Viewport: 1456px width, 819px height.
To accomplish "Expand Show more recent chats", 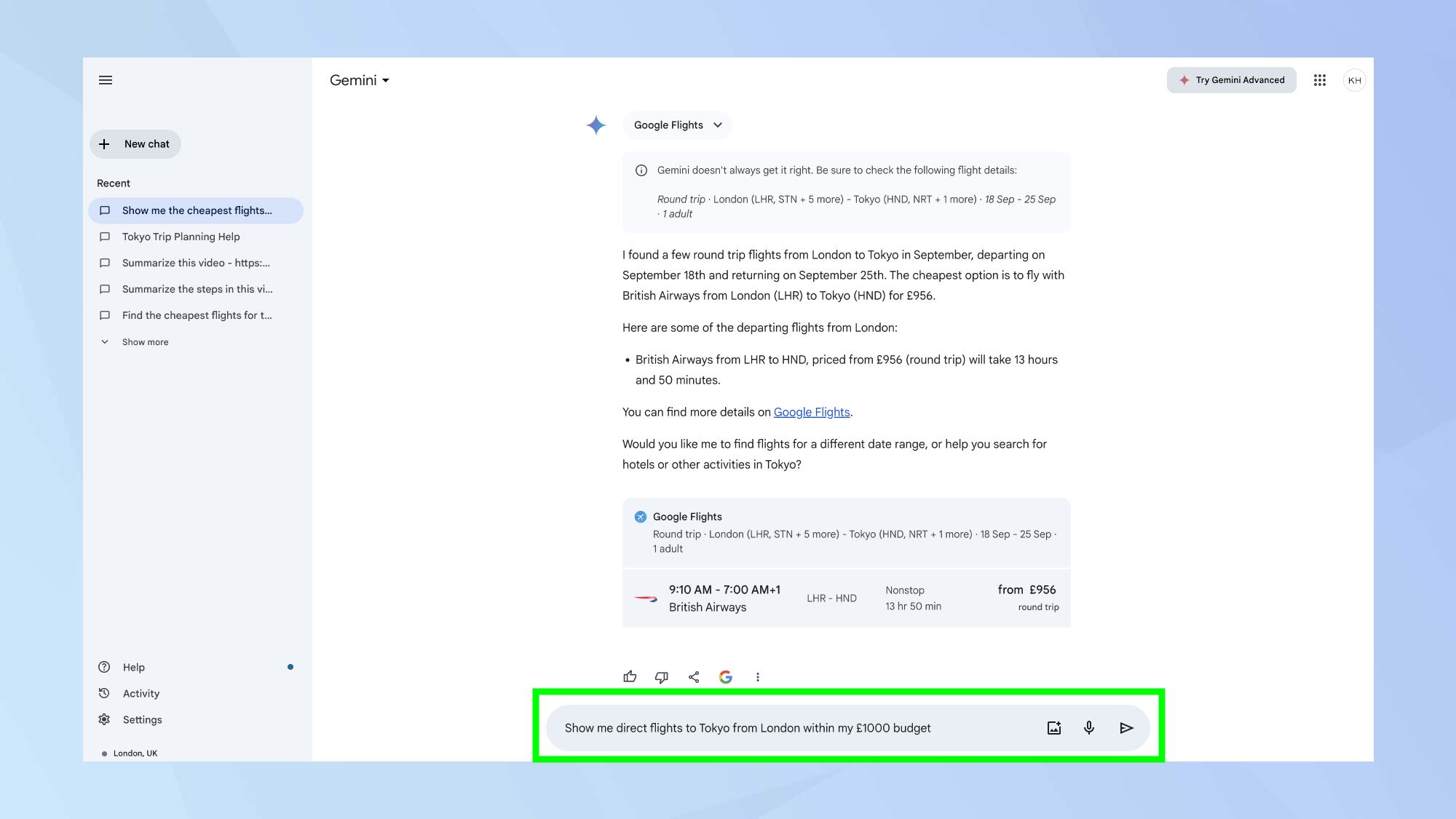I will 135,342.
